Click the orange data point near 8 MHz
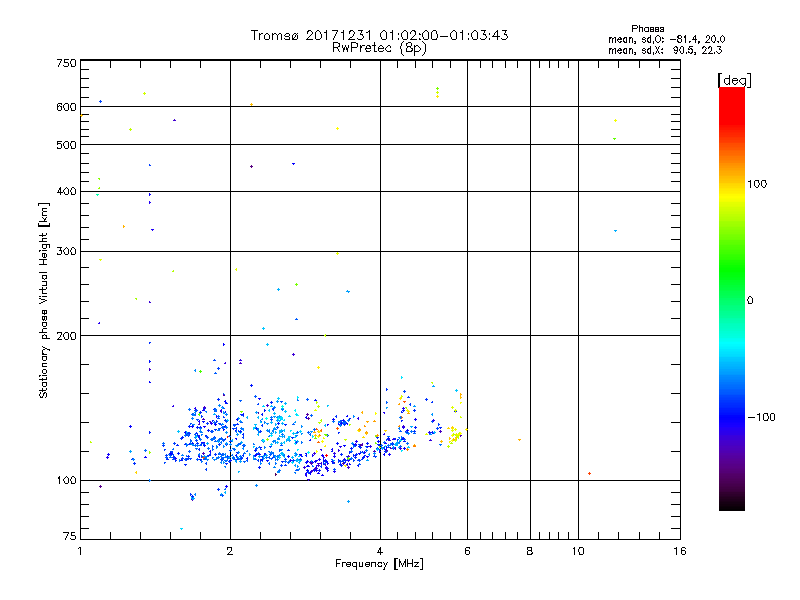The image size is (800, 600). tap(519, 440)
